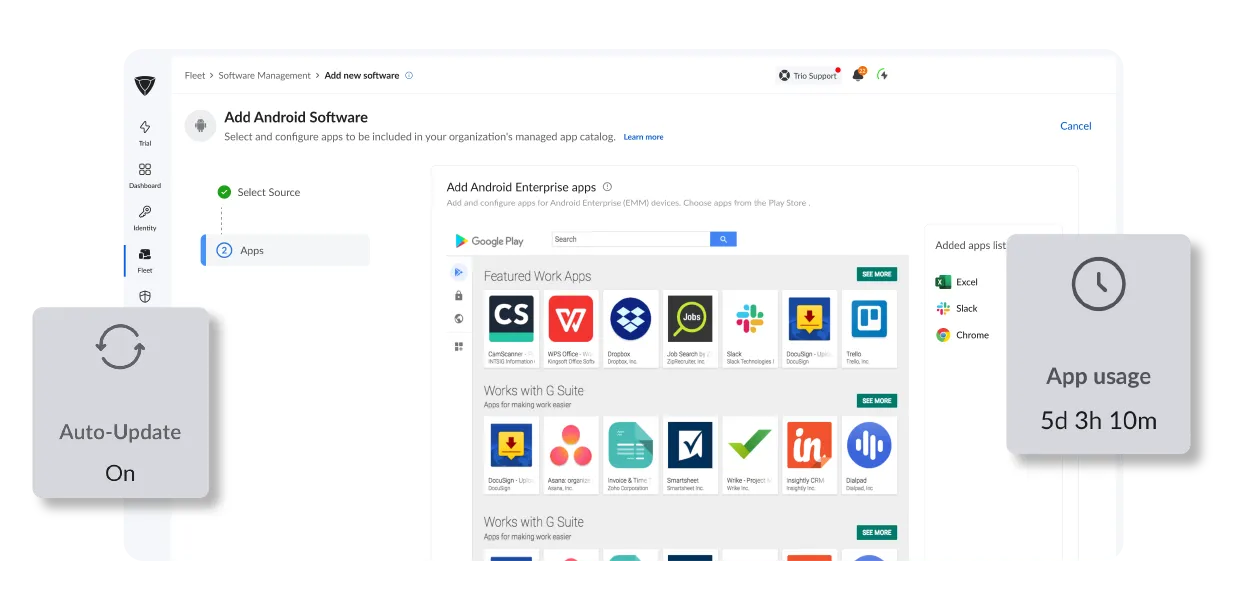Click the Android robot icon
Viewport: 1243px width, 610px height.
[200, 126]
